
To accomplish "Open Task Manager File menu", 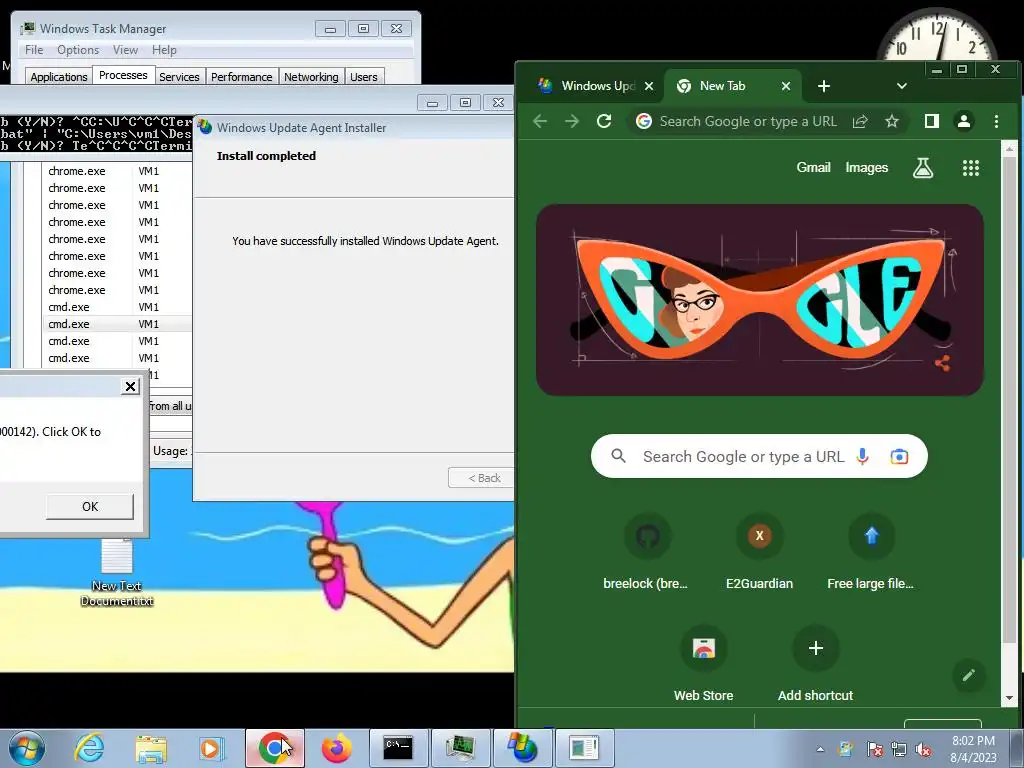I will pos(34,50).
